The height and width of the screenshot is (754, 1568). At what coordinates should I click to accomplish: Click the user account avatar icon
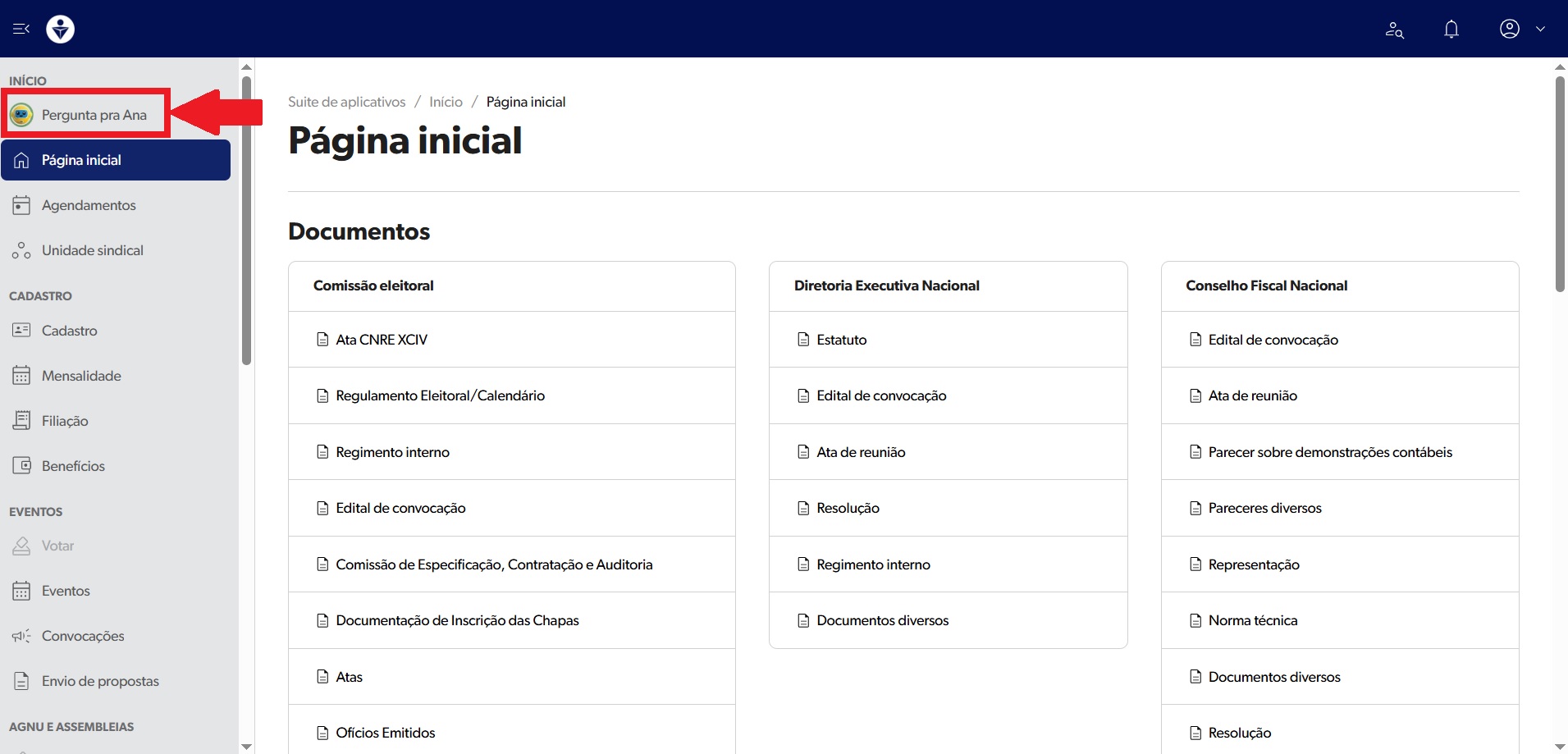pos(1510,29)
